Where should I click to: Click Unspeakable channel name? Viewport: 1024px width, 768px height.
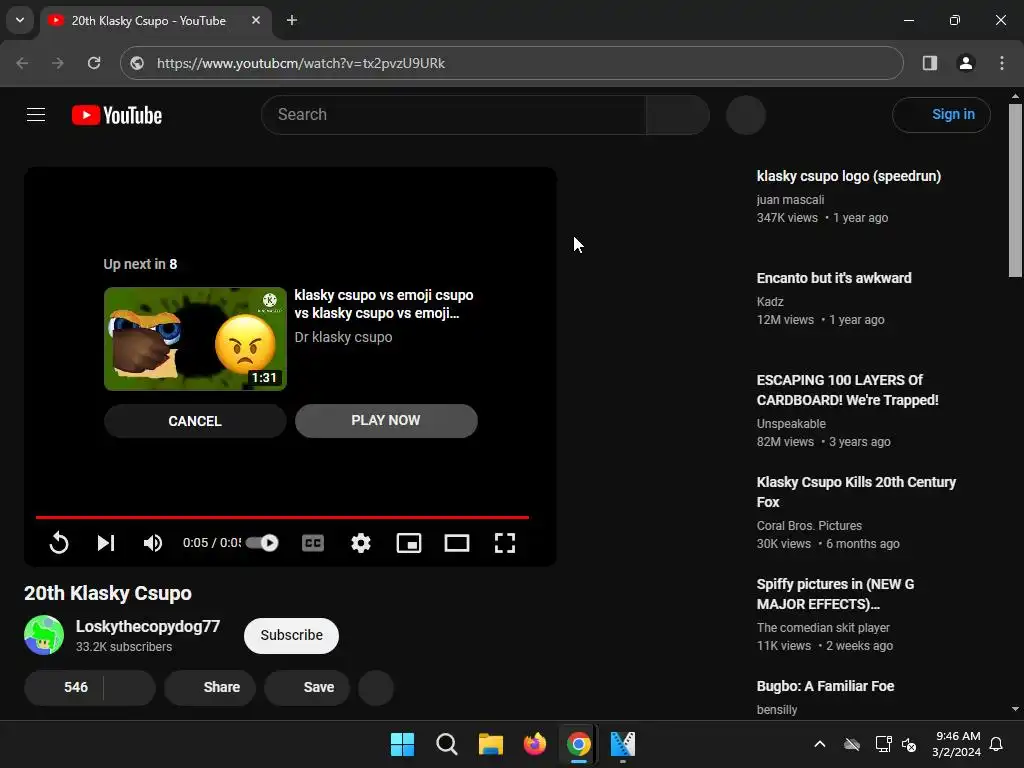pos(791,424)
